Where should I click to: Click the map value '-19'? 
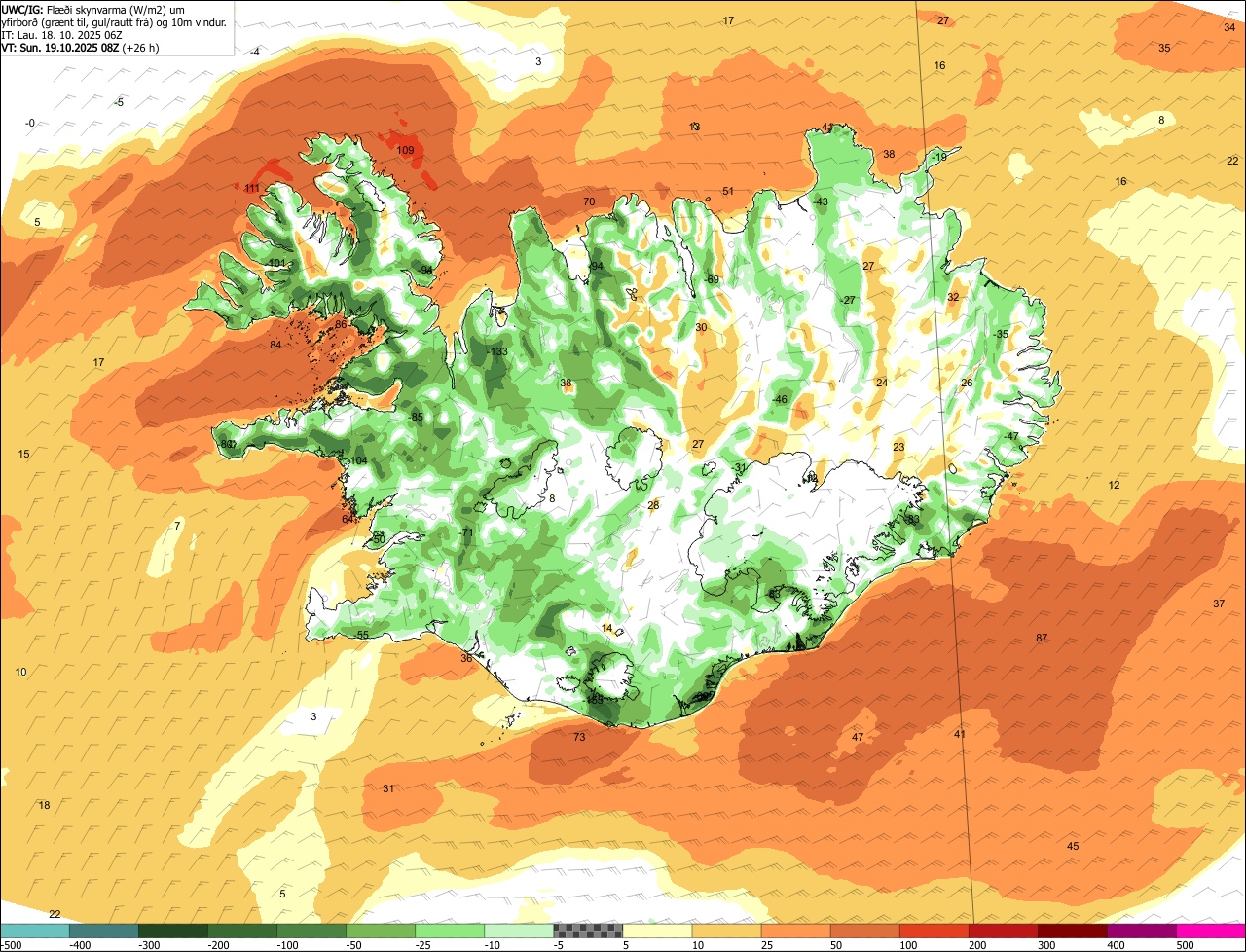pyautogui.click(x=938, y=158)
